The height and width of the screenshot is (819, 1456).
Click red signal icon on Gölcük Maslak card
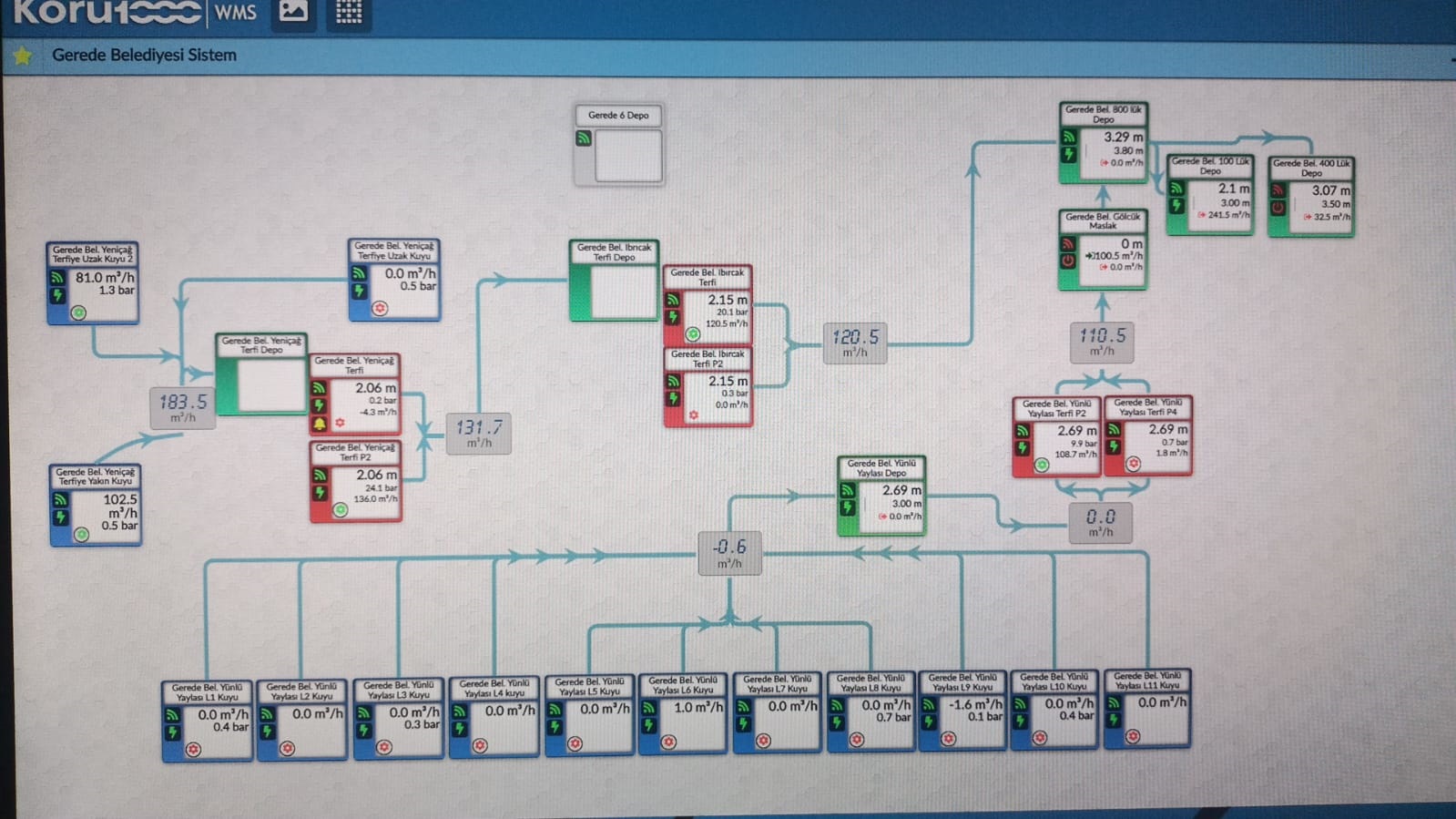(1068, 243)
